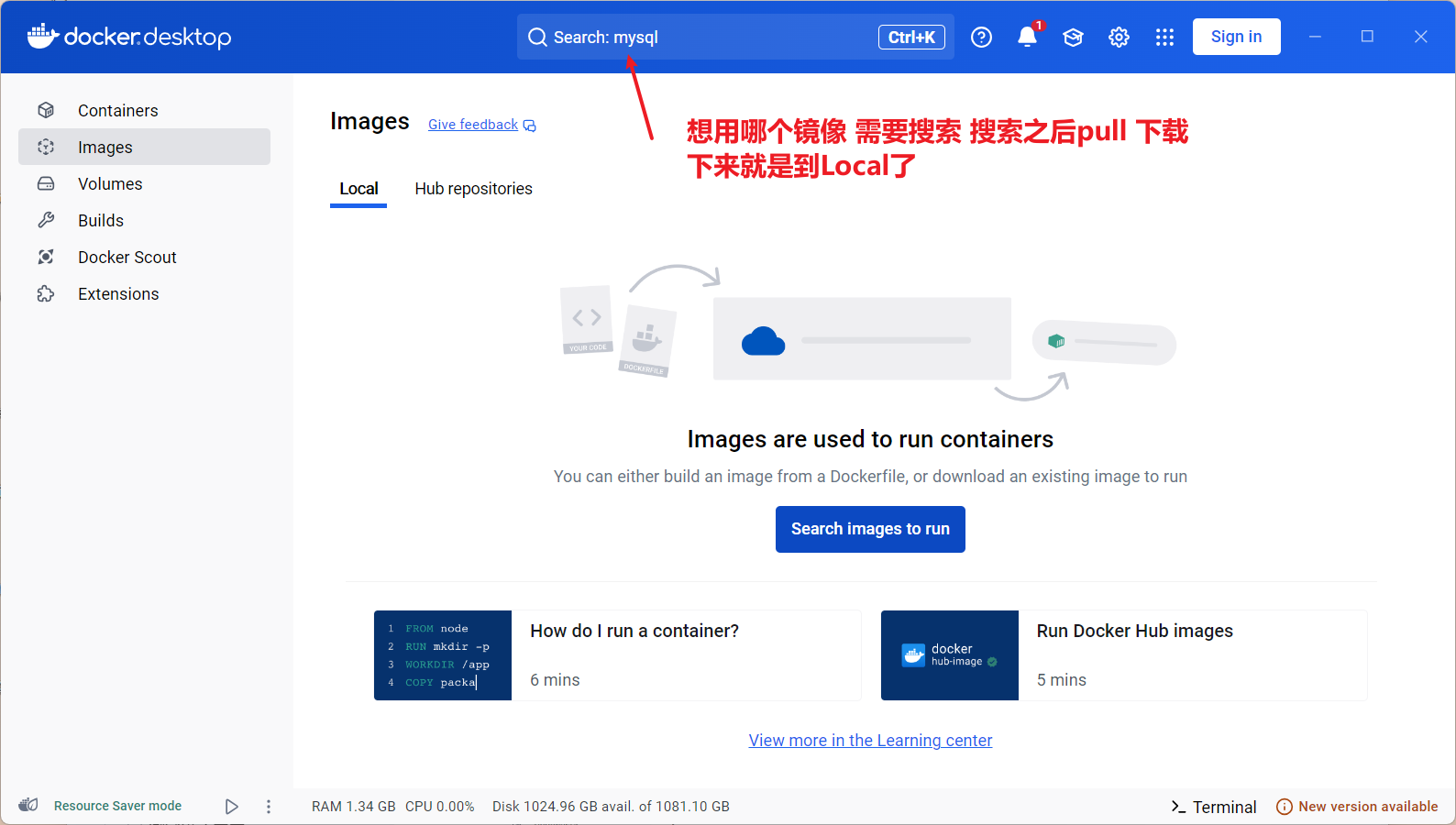Open the apps grid icon
Viewport: 1456px width, 825px height.
pos(1164,38)
